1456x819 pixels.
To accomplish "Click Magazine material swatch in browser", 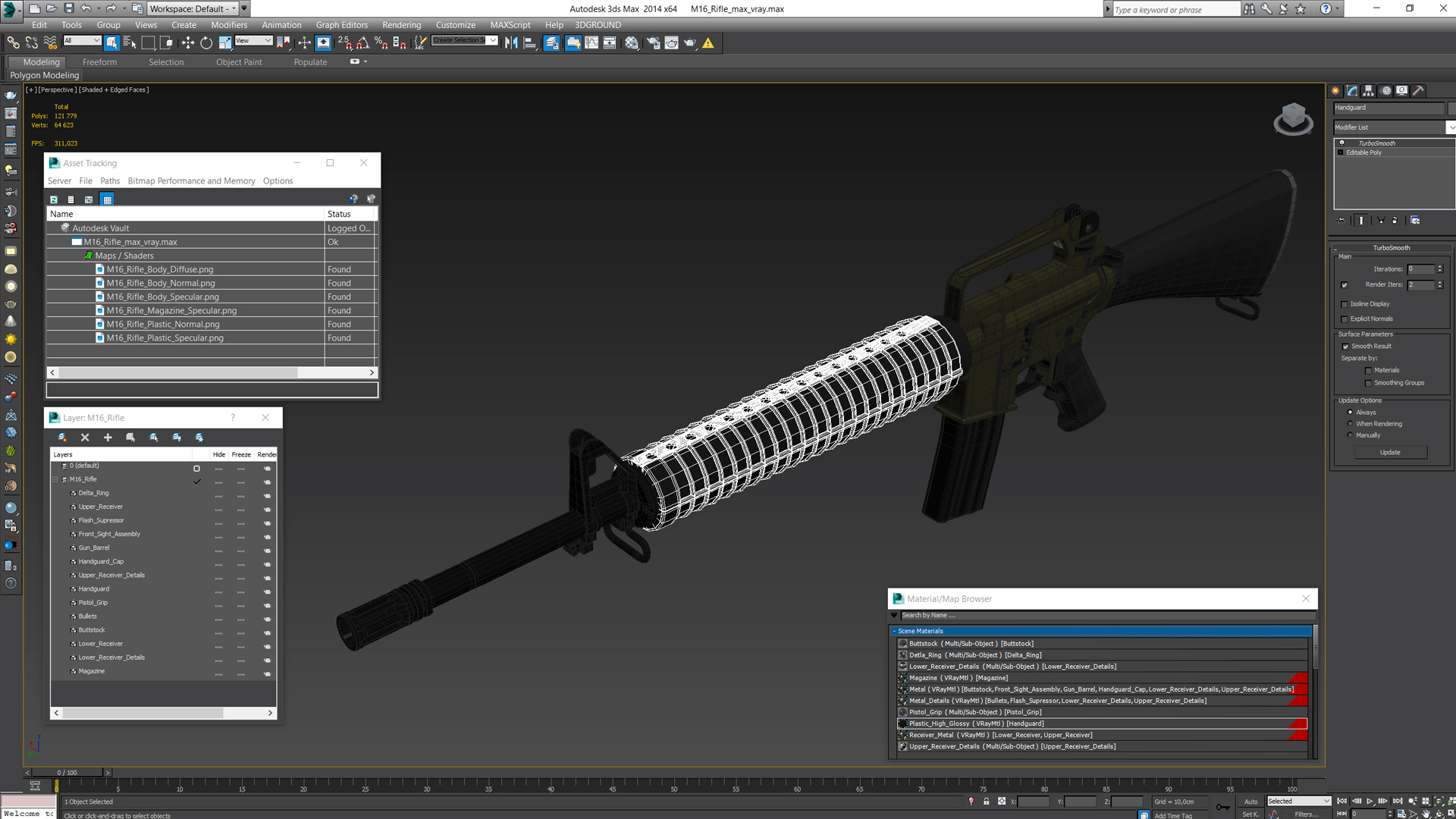I will [x=902, y=679].
